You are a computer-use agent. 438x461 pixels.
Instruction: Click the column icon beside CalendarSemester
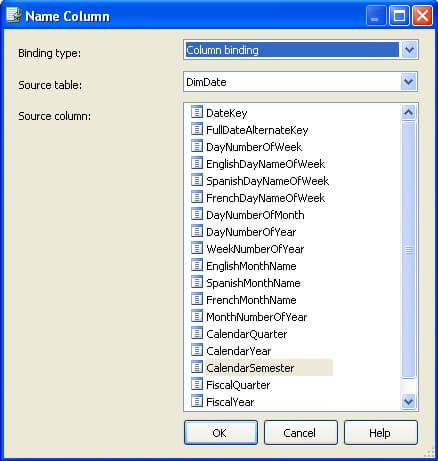tap(197, 367)
